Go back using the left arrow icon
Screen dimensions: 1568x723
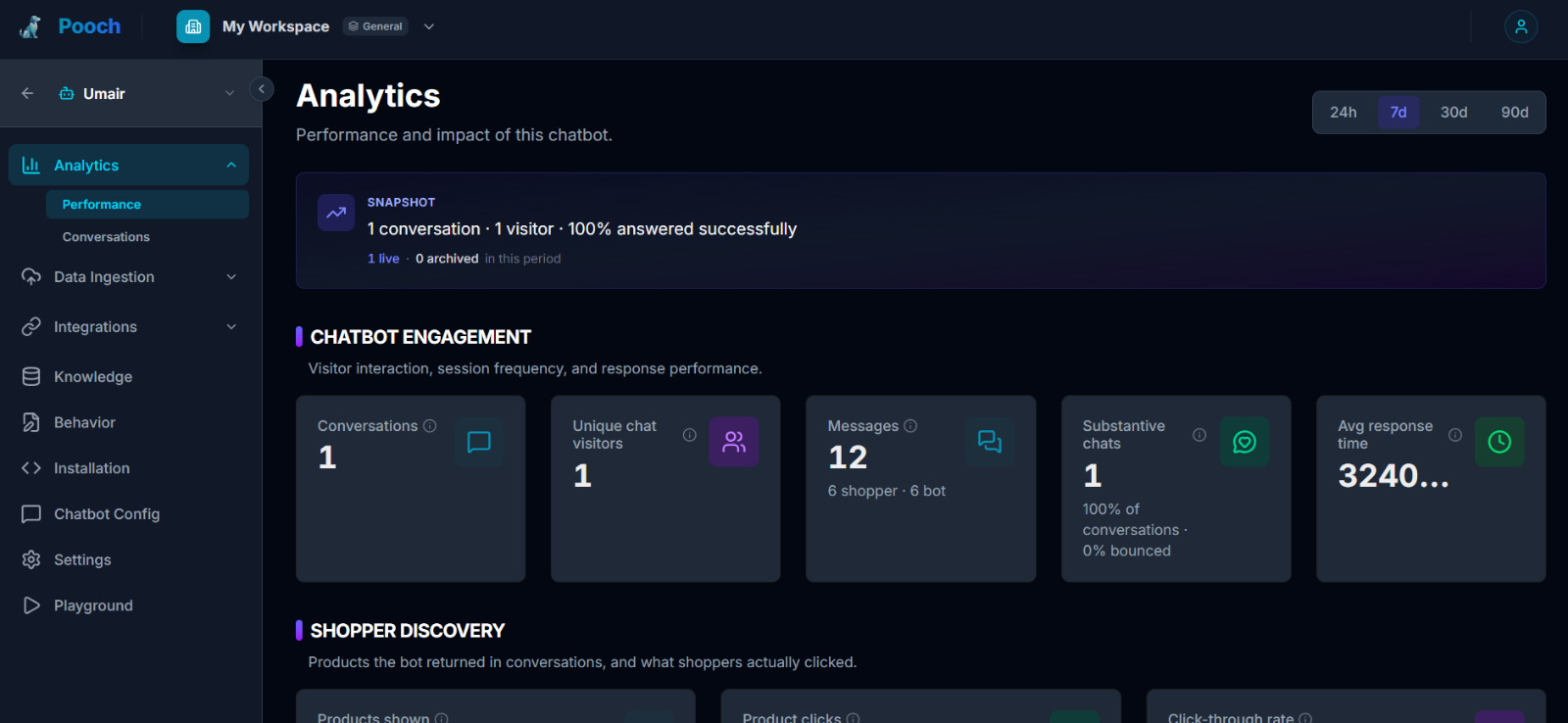click(27, 93)
